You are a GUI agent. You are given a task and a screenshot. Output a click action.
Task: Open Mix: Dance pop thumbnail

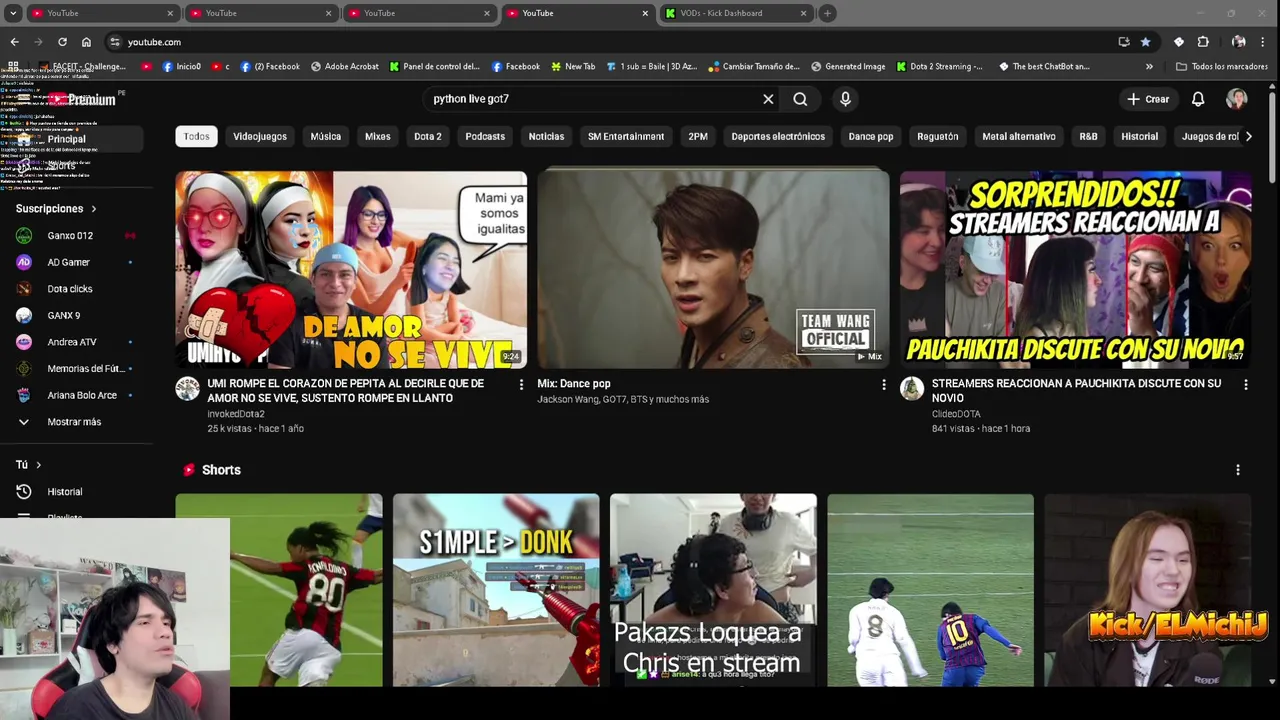coord(713,270)
